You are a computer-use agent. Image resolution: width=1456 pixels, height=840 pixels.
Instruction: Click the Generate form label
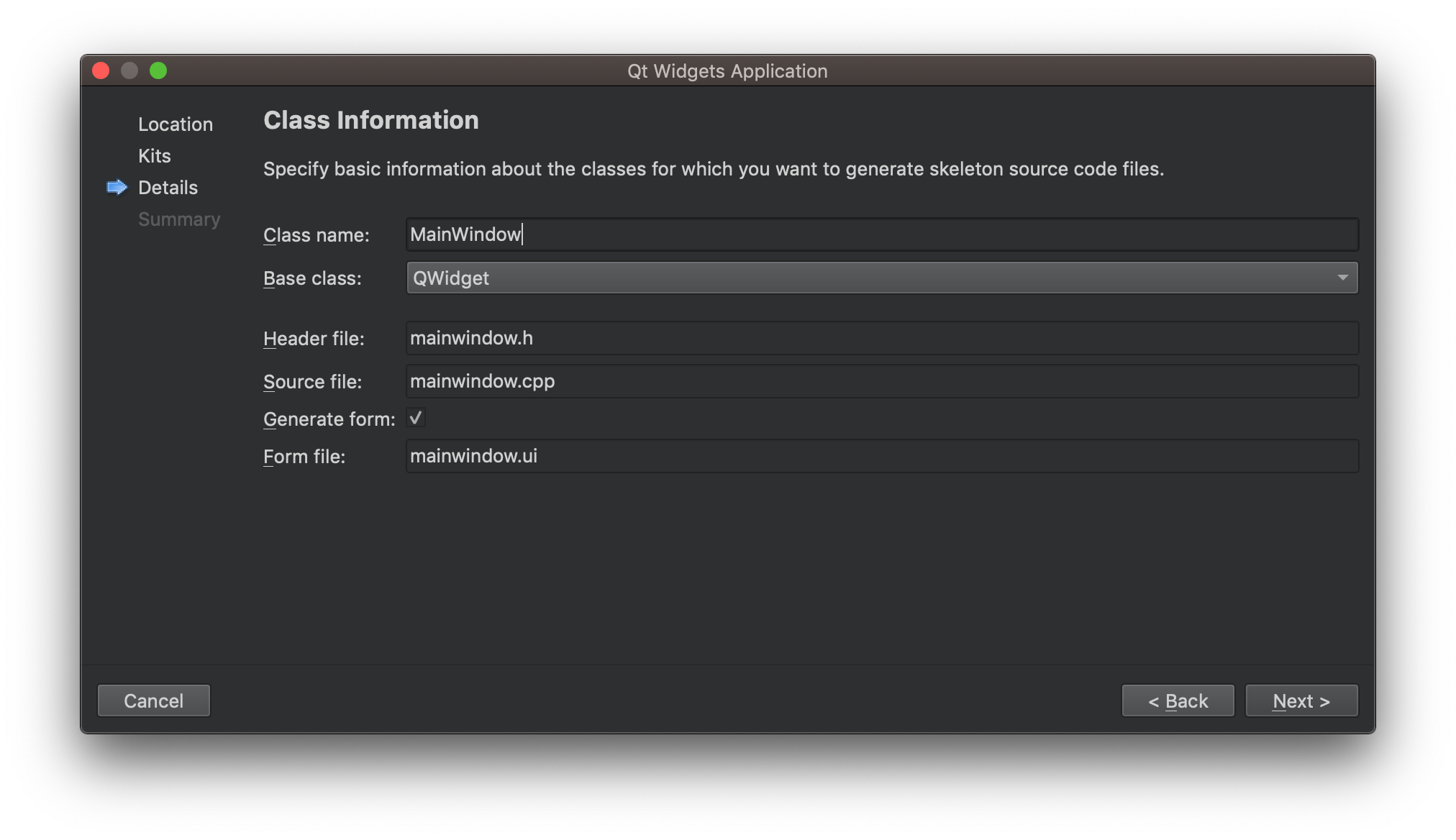tap(329, 419)
